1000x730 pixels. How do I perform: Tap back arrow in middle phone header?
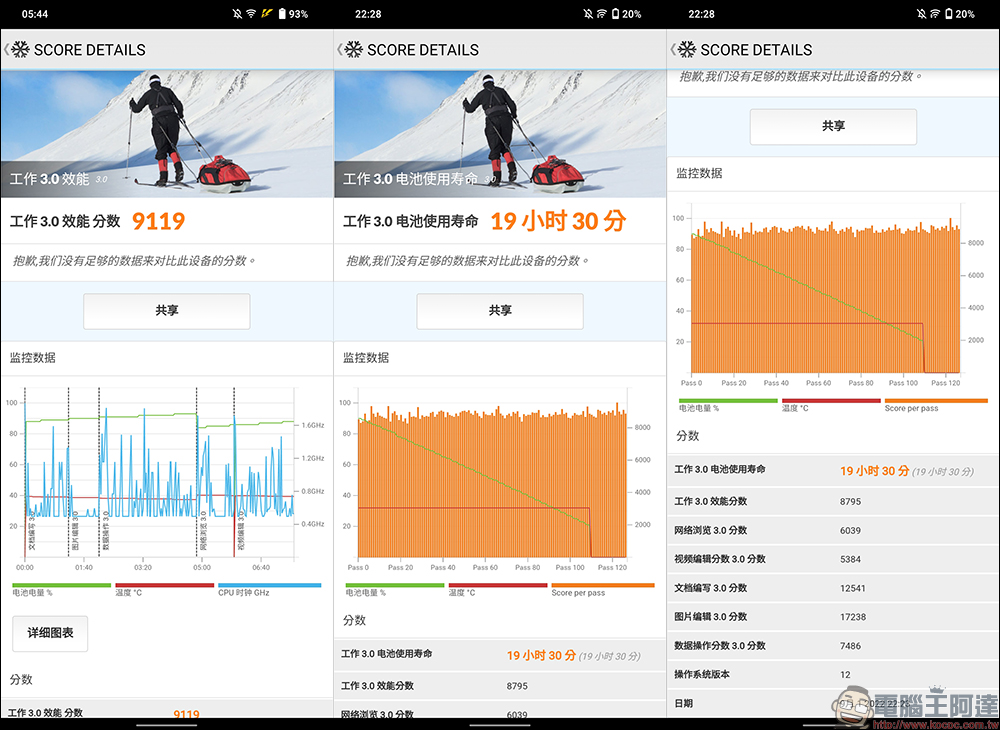(340, 50)
